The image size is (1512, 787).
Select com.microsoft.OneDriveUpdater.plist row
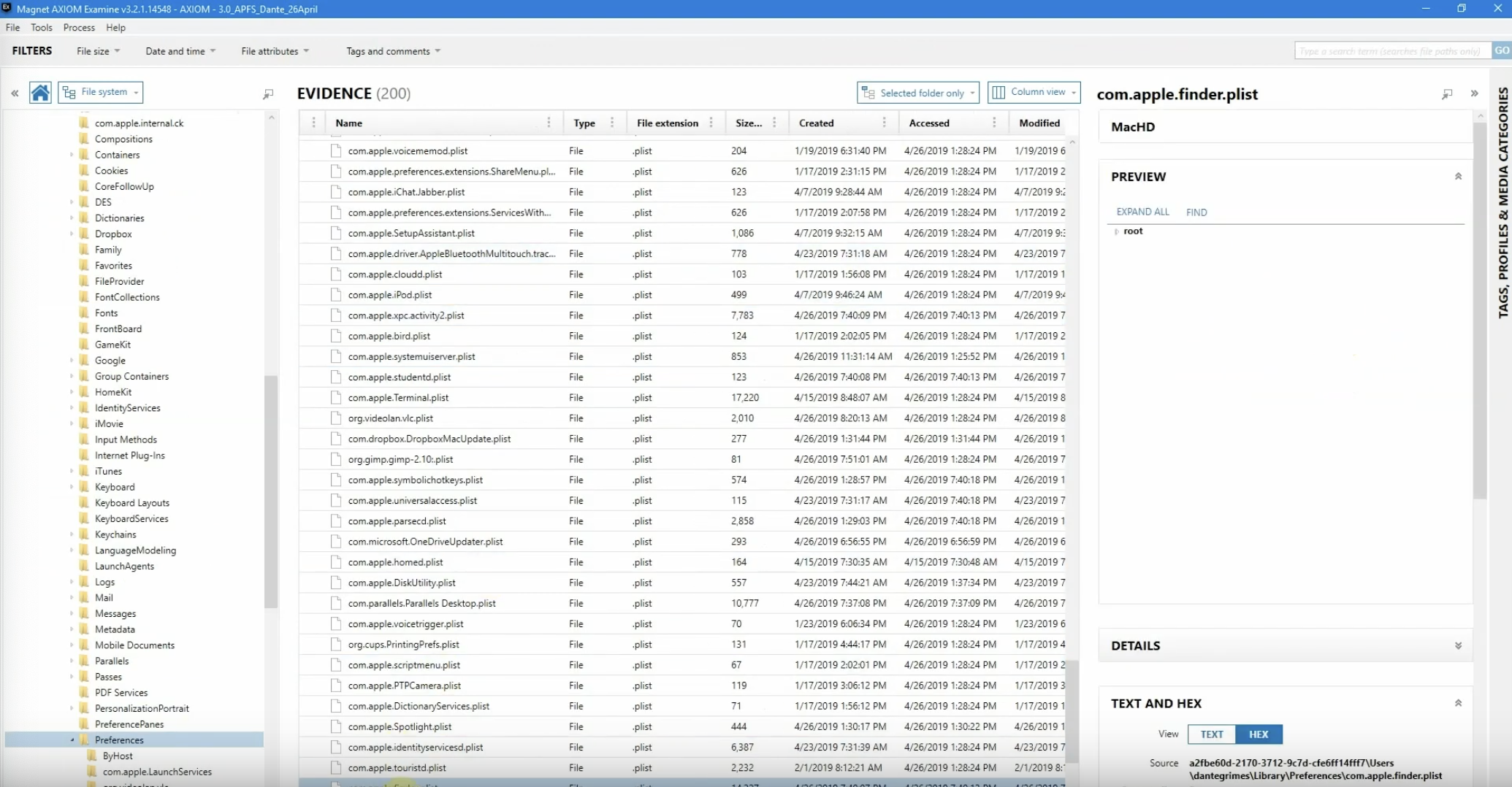682,542
